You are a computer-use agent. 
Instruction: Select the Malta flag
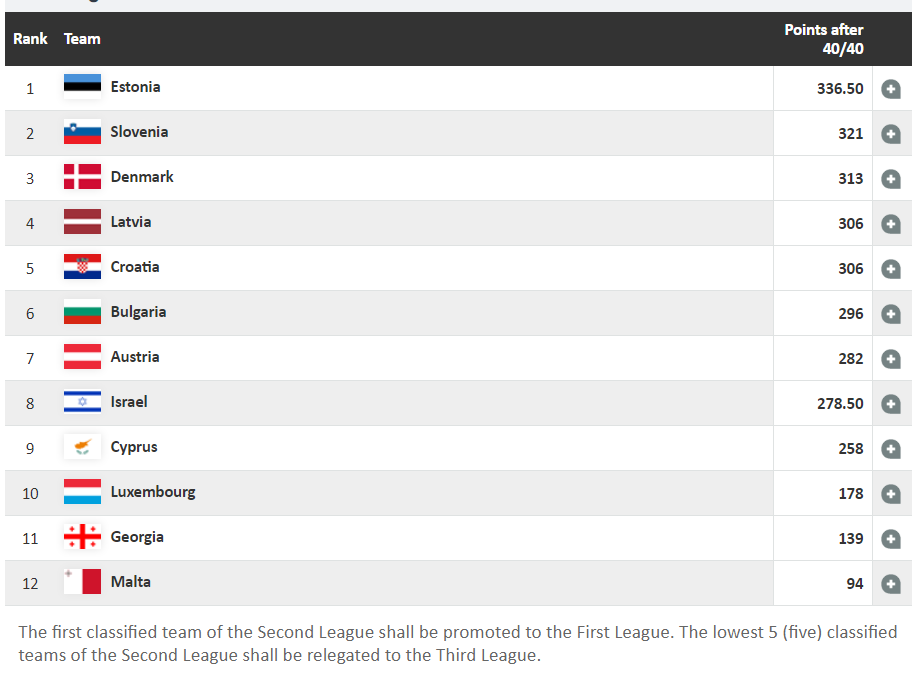click(x=82, y=582)
